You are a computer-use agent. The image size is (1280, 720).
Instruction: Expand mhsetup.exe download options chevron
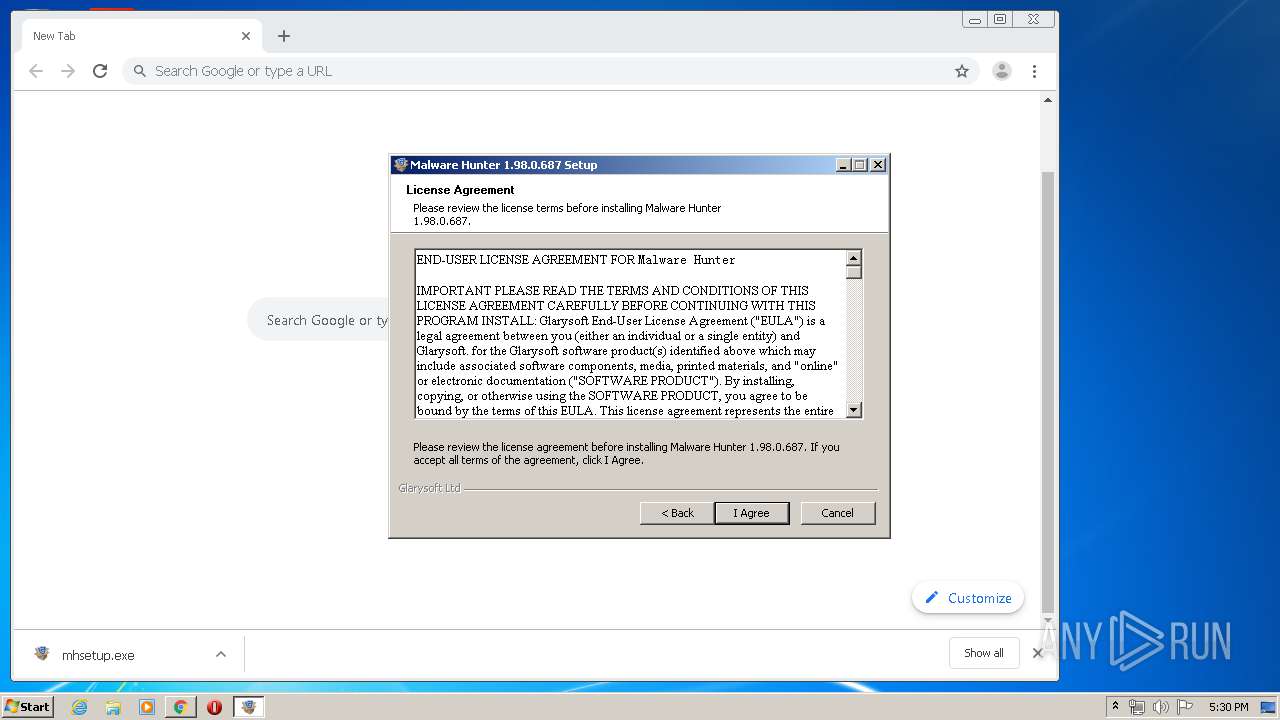point(221,655)
